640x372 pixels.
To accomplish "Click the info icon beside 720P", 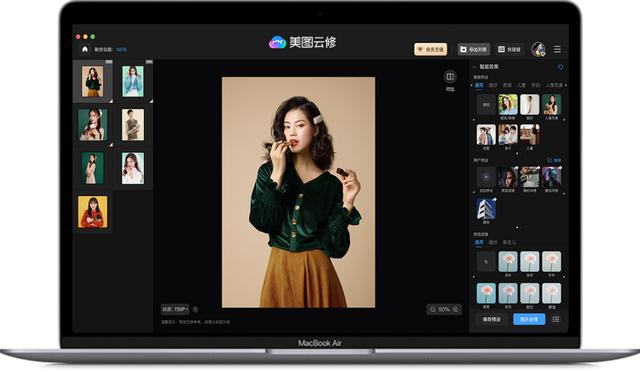I will click(x=196, y=309).
